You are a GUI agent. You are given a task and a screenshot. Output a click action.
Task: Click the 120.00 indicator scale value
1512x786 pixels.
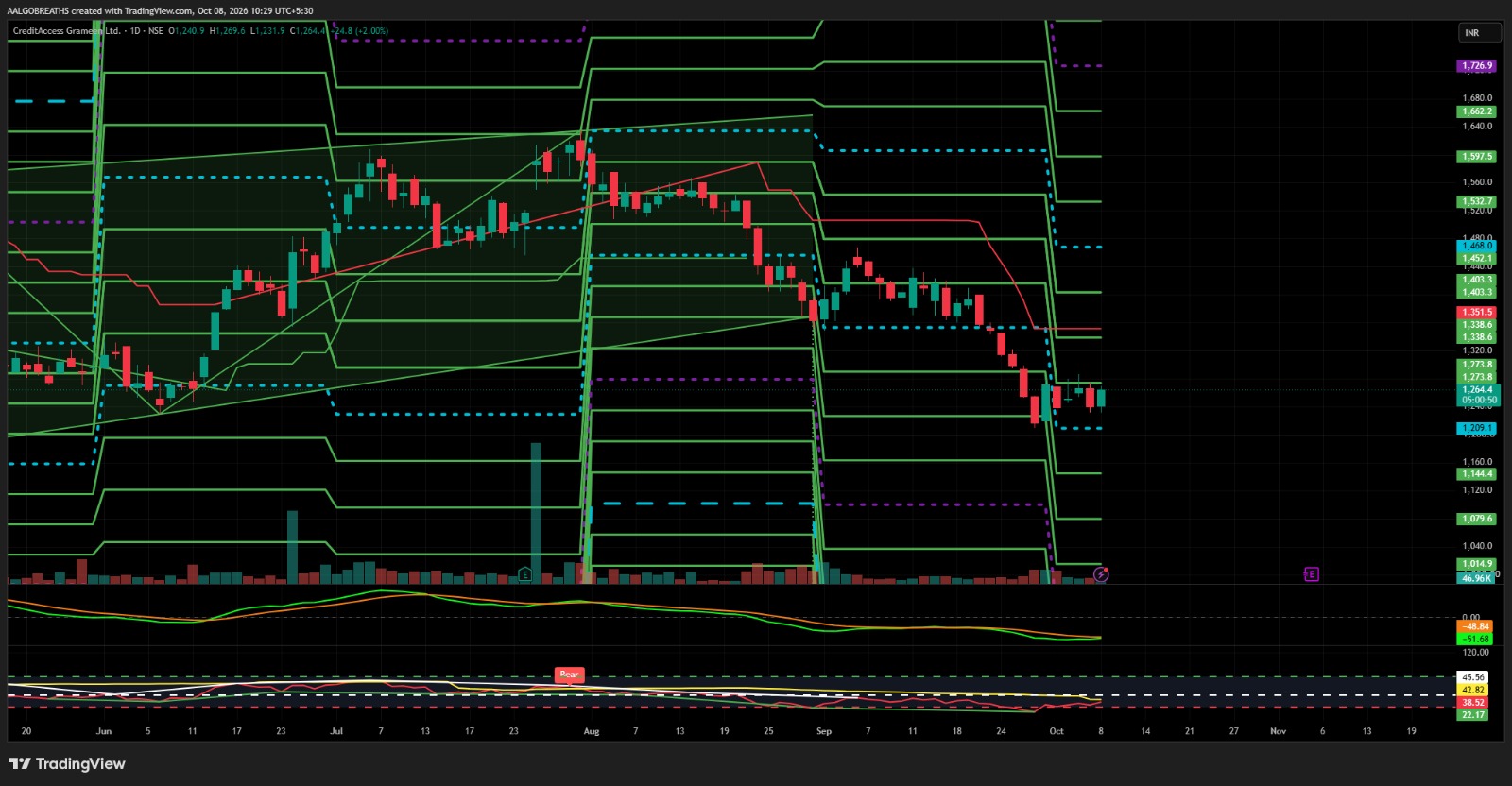1475,652
